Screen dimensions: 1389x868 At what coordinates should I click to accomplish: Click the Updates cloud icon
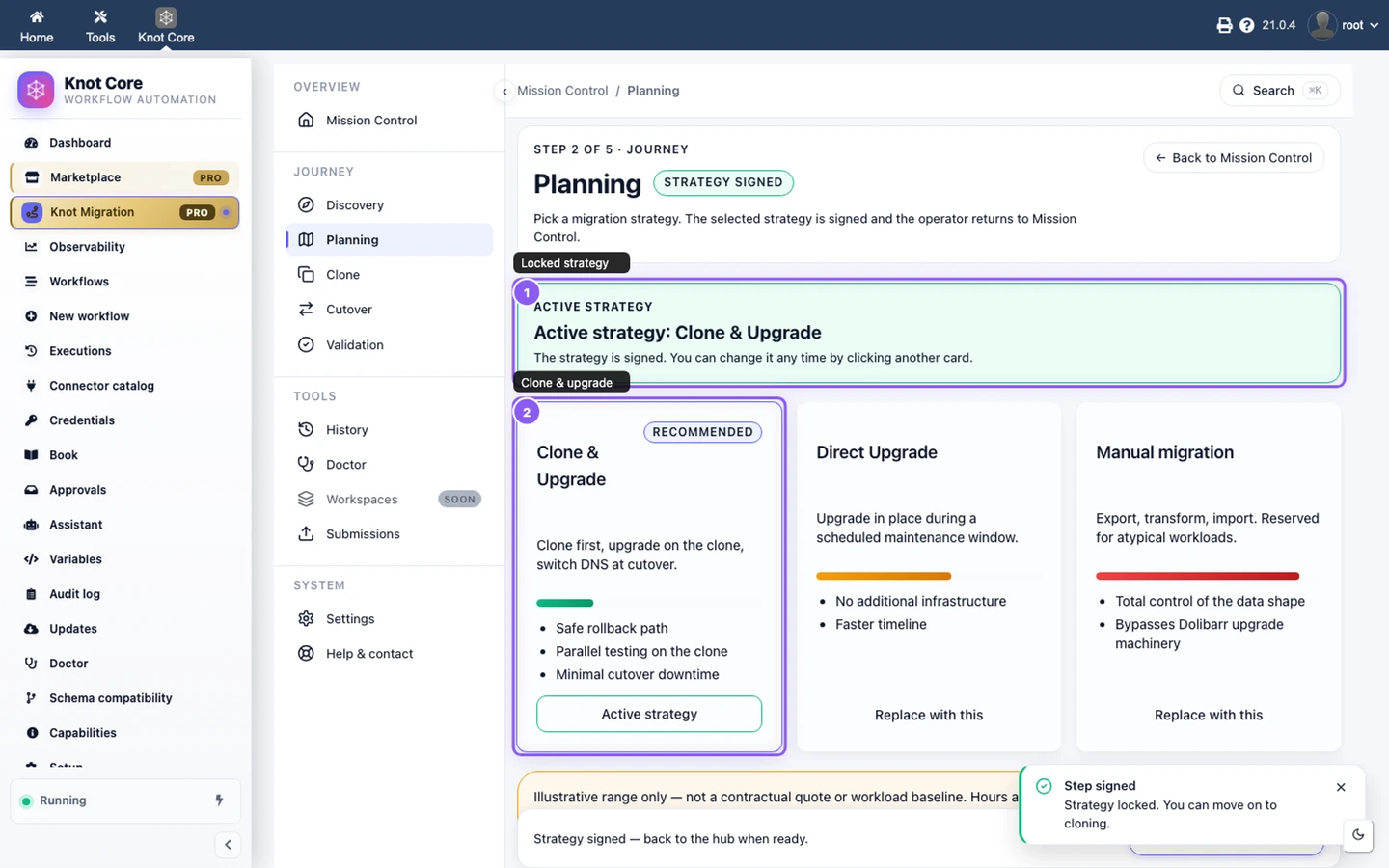pos(31,629)
